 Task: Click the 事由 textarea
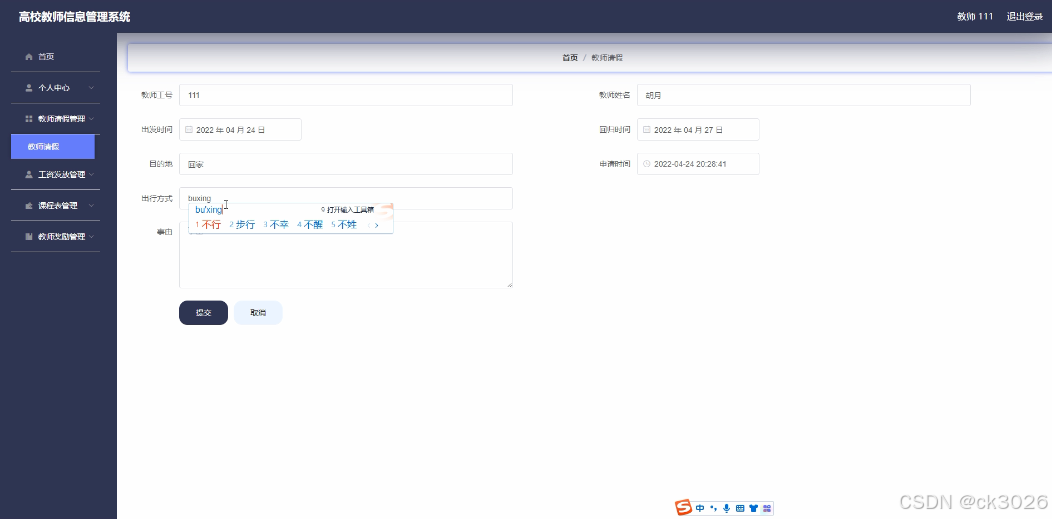tap(346, 255)
